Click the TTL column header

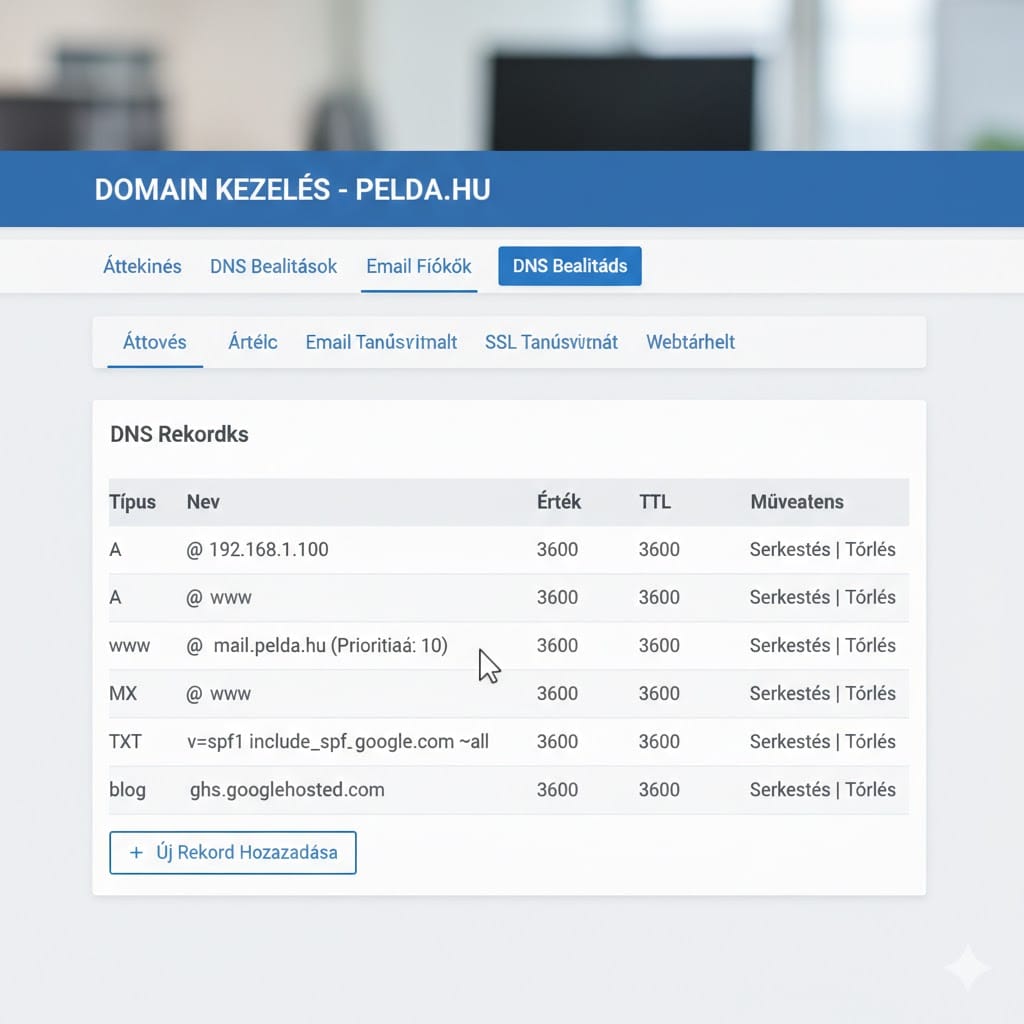tap(657, 502)
